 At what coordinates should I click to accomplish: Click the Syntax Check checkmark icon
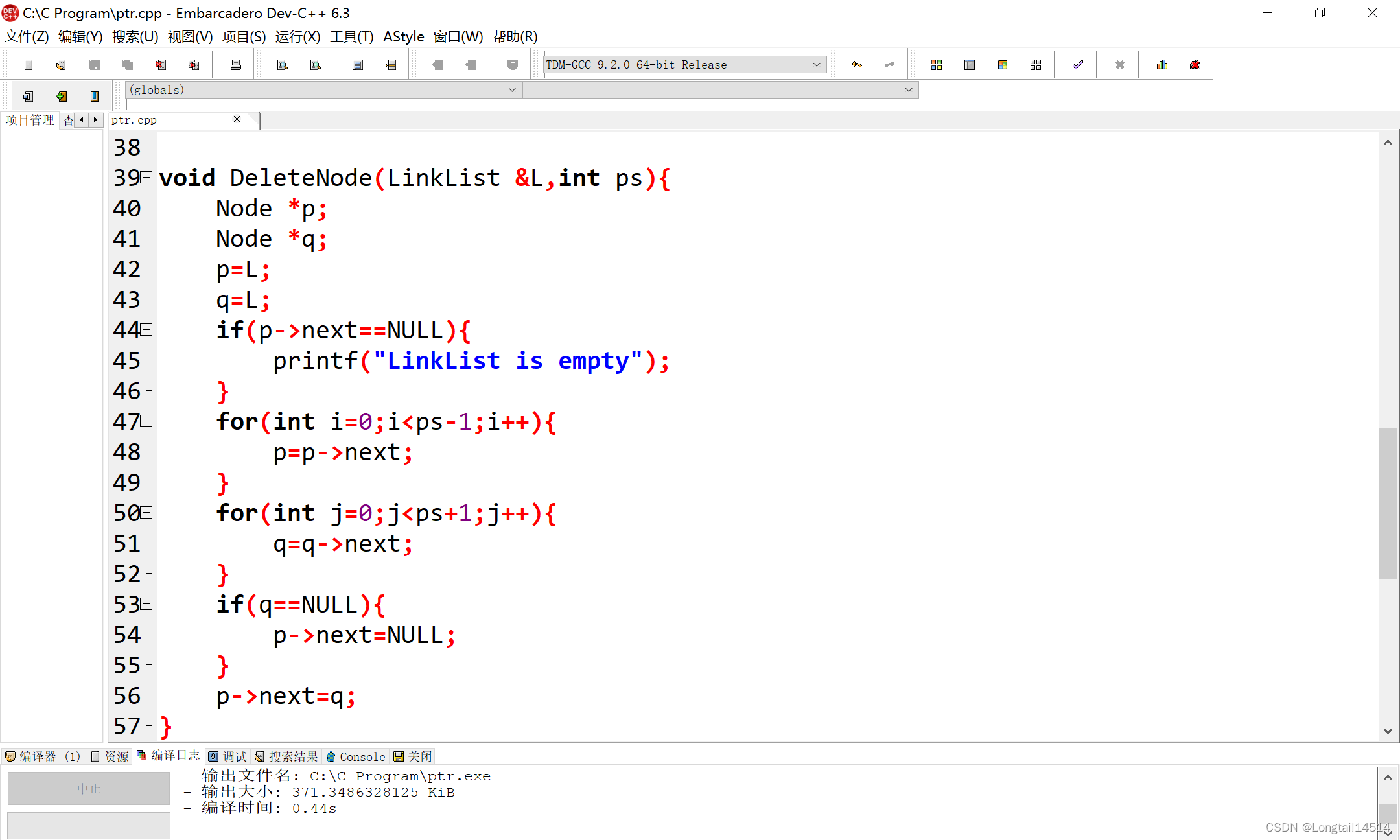click(1078, 65)
